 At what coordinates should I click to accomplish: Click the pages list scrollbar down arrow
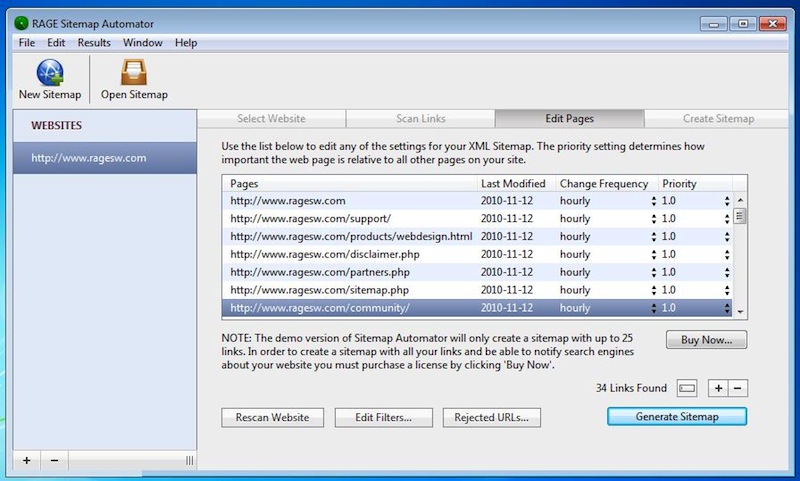(x=740, y=311)
